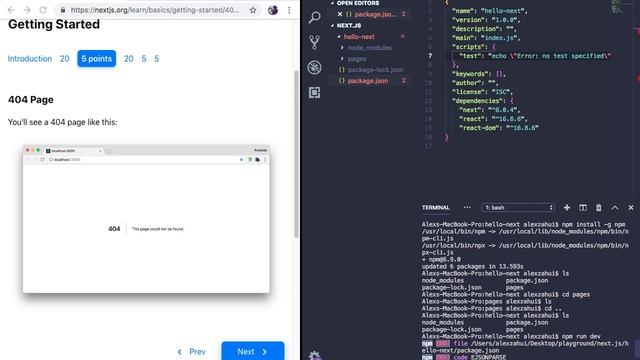
Task: Create a new terminal with plus icon
Action: [x=567, y=208]
